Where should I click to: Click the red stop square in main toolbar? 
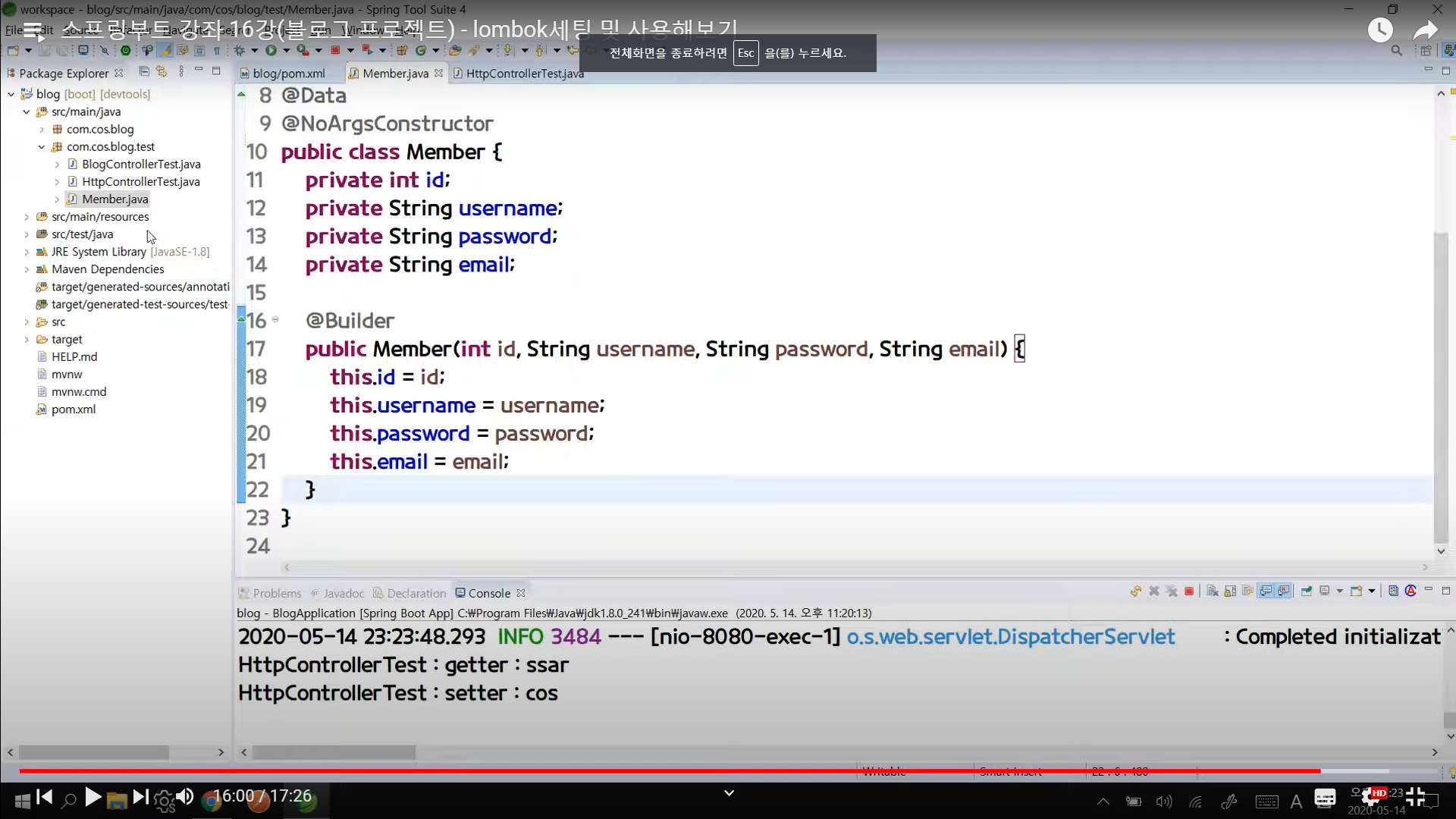335,51
